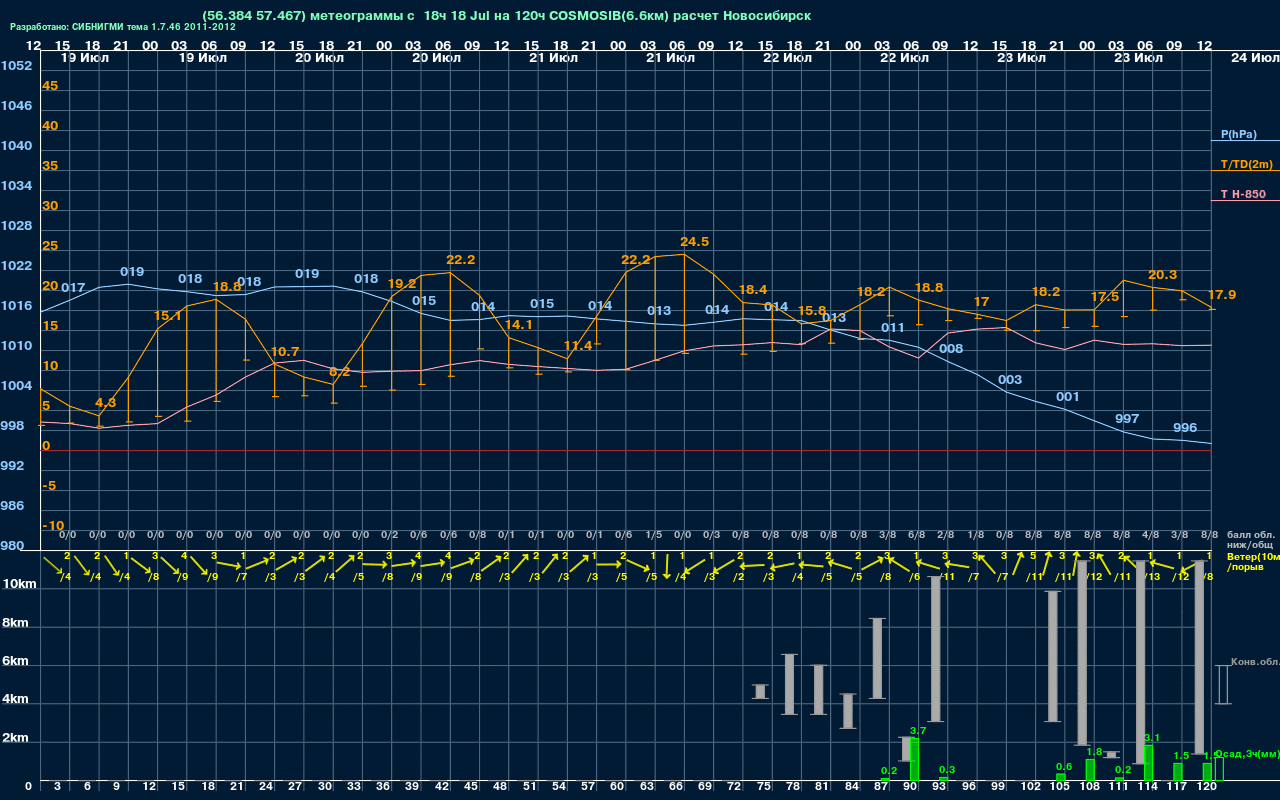
Task: Click forecast hour 105 on bottom axis
Action: (1060, 787)
